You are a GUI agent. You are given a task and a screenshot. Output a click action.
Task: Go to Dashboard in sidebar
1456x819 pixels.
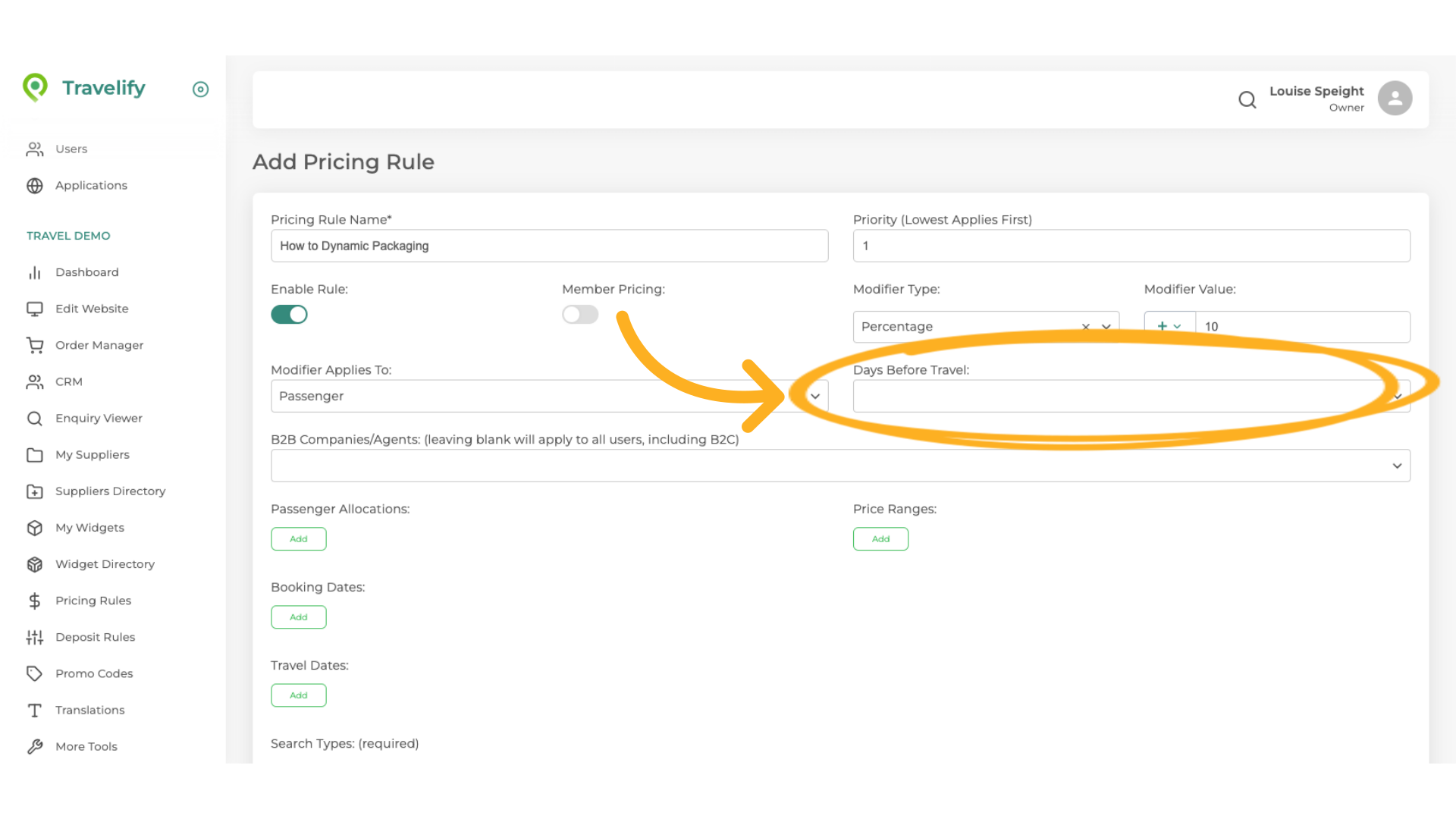(86, 272)
